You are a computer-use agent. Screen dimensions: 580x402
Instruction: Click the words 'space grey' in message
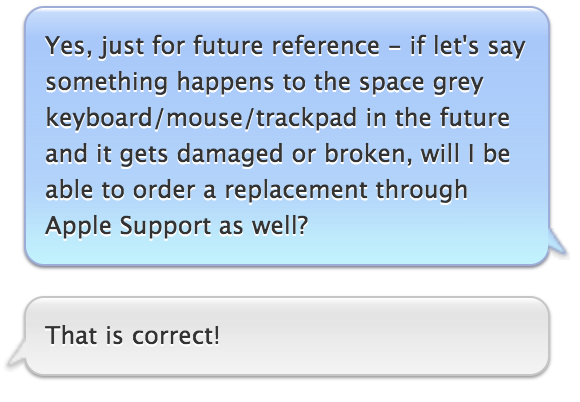(421, 83)
